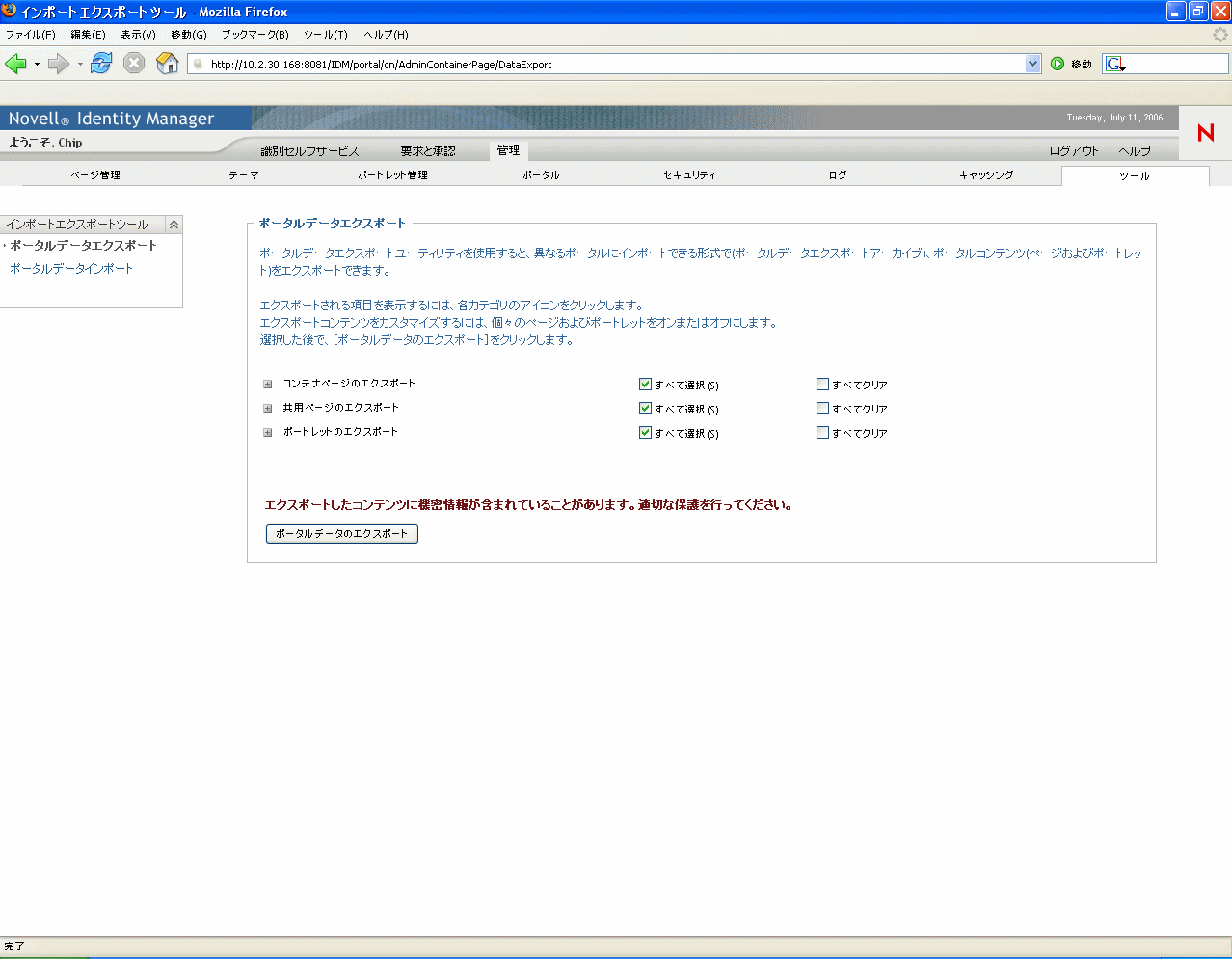Click the Google search input field
This screenshot has width=1232, height=959.
click(1177, 64)
